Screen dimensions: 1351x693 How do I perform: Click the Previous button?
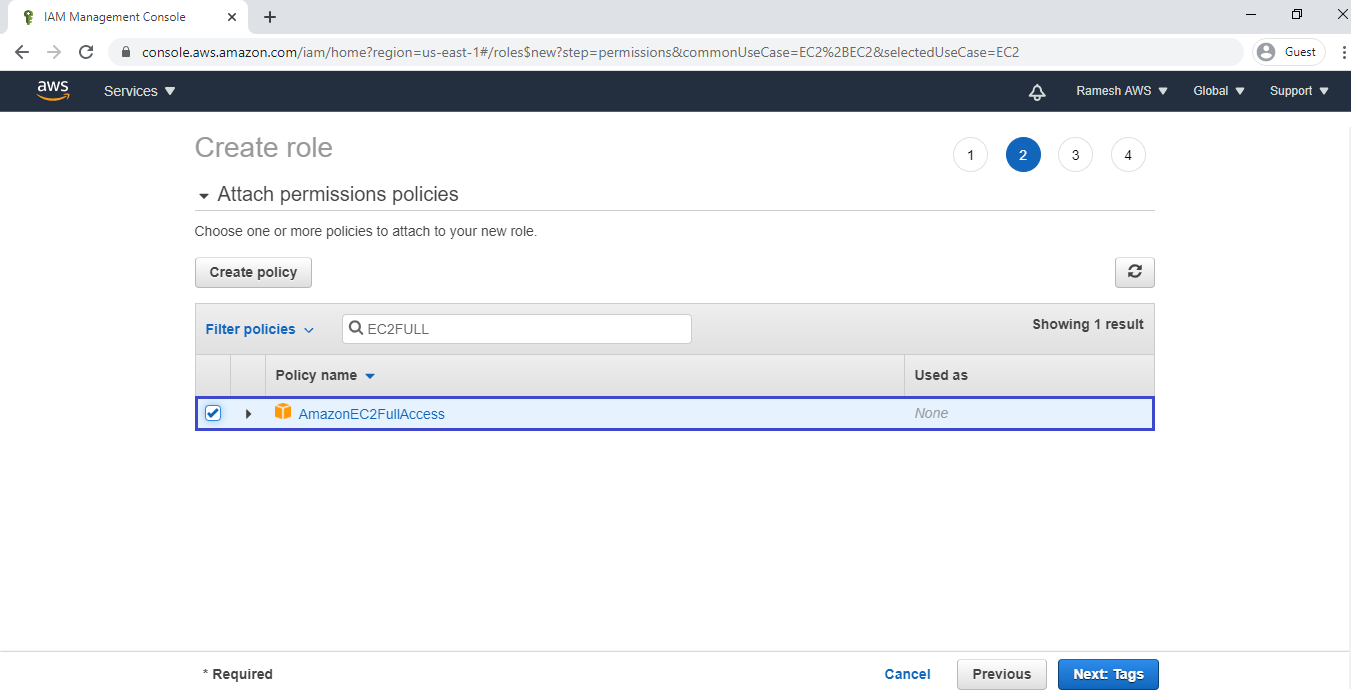1001,674
